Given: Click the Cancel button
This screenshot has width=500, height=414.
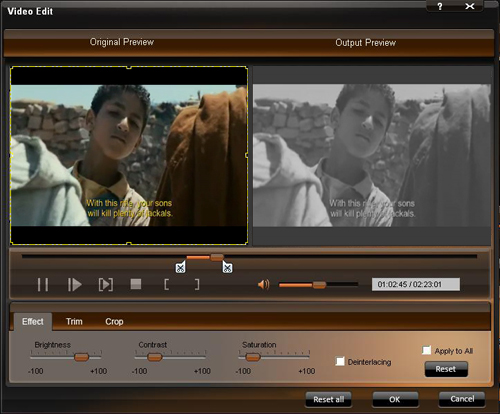Looking at the screenshot, I should coord(462,399).
